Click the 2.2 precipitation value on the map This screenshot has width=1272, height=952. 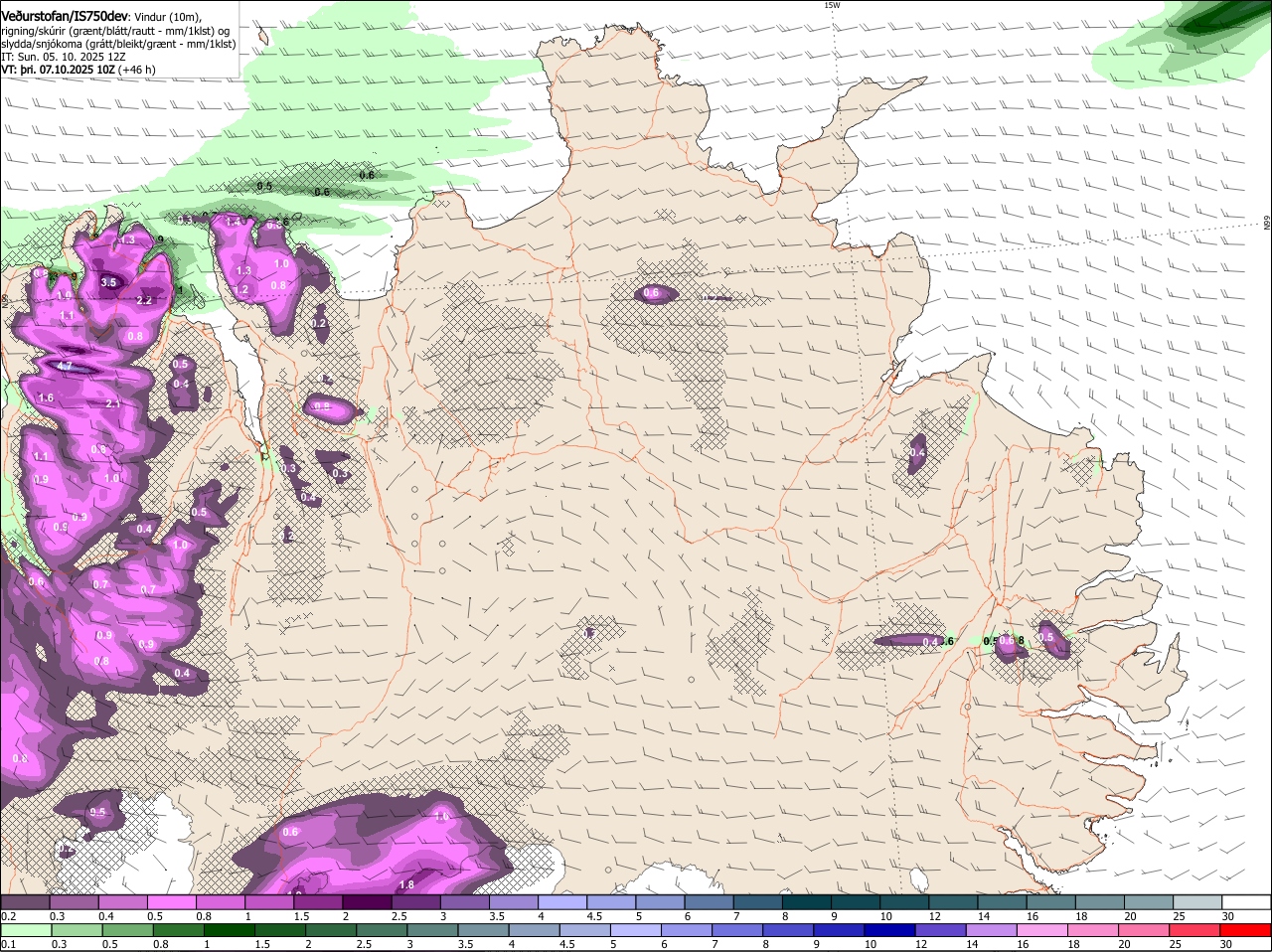[143, 300]
